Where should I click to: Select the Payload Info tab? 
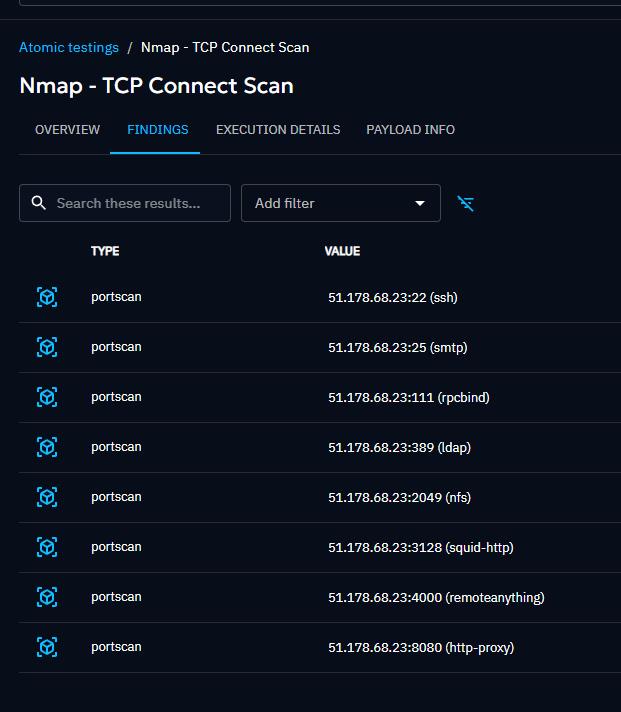[410, 130]
